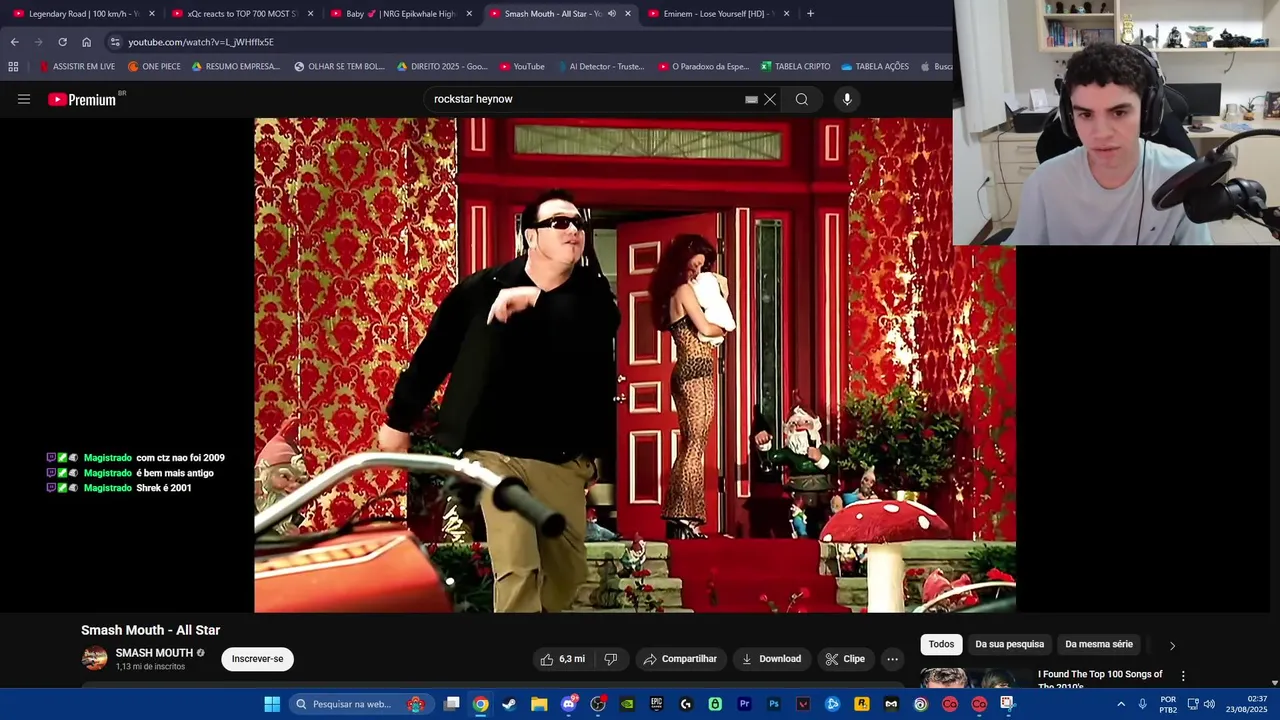The width and height of the screenshot is (1280, 720).
Task: Like the Smash Mouth video
Action: click(562, 659)
